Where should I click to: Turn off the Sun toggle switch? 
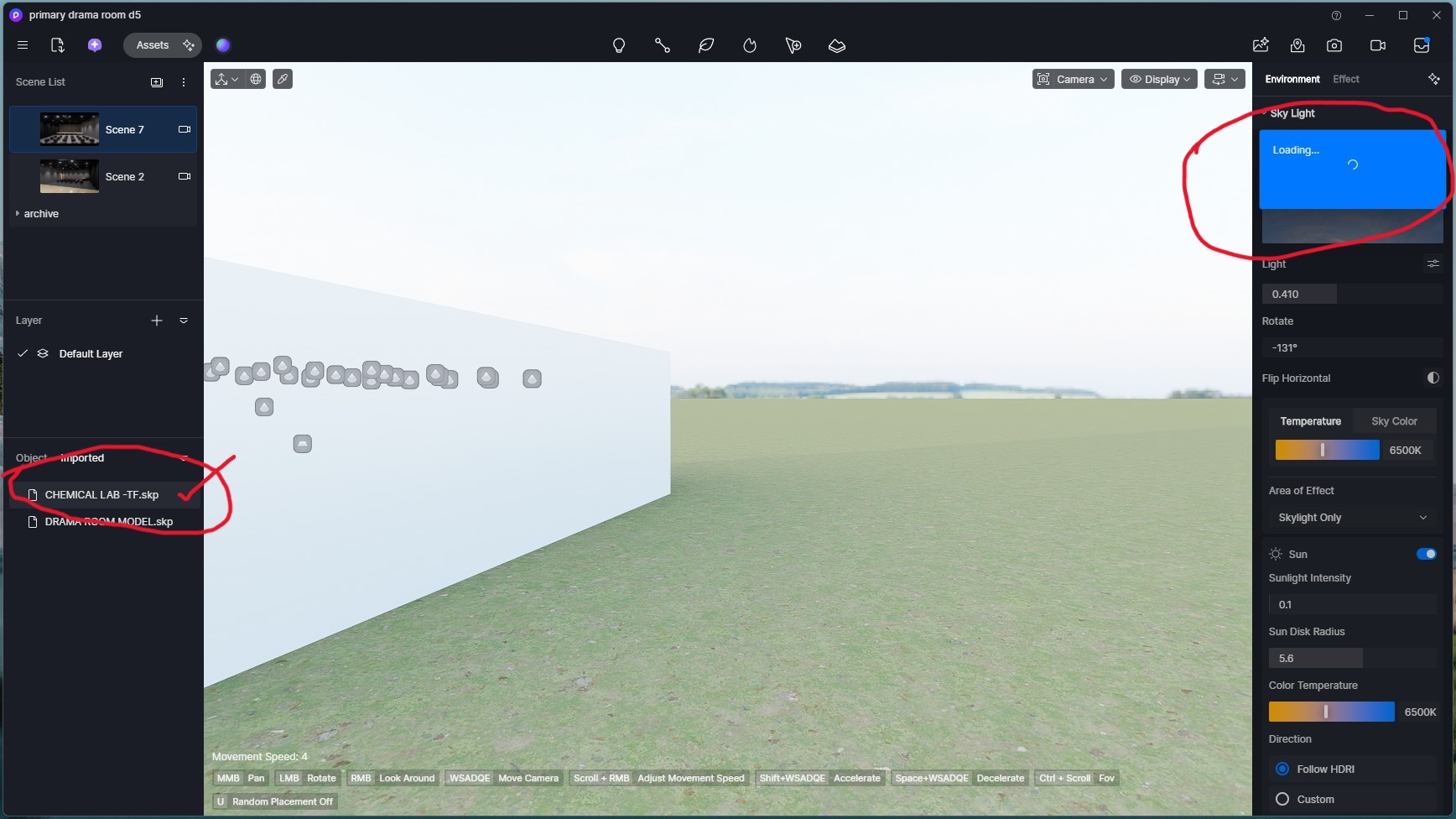click(x=1426, y=554)
